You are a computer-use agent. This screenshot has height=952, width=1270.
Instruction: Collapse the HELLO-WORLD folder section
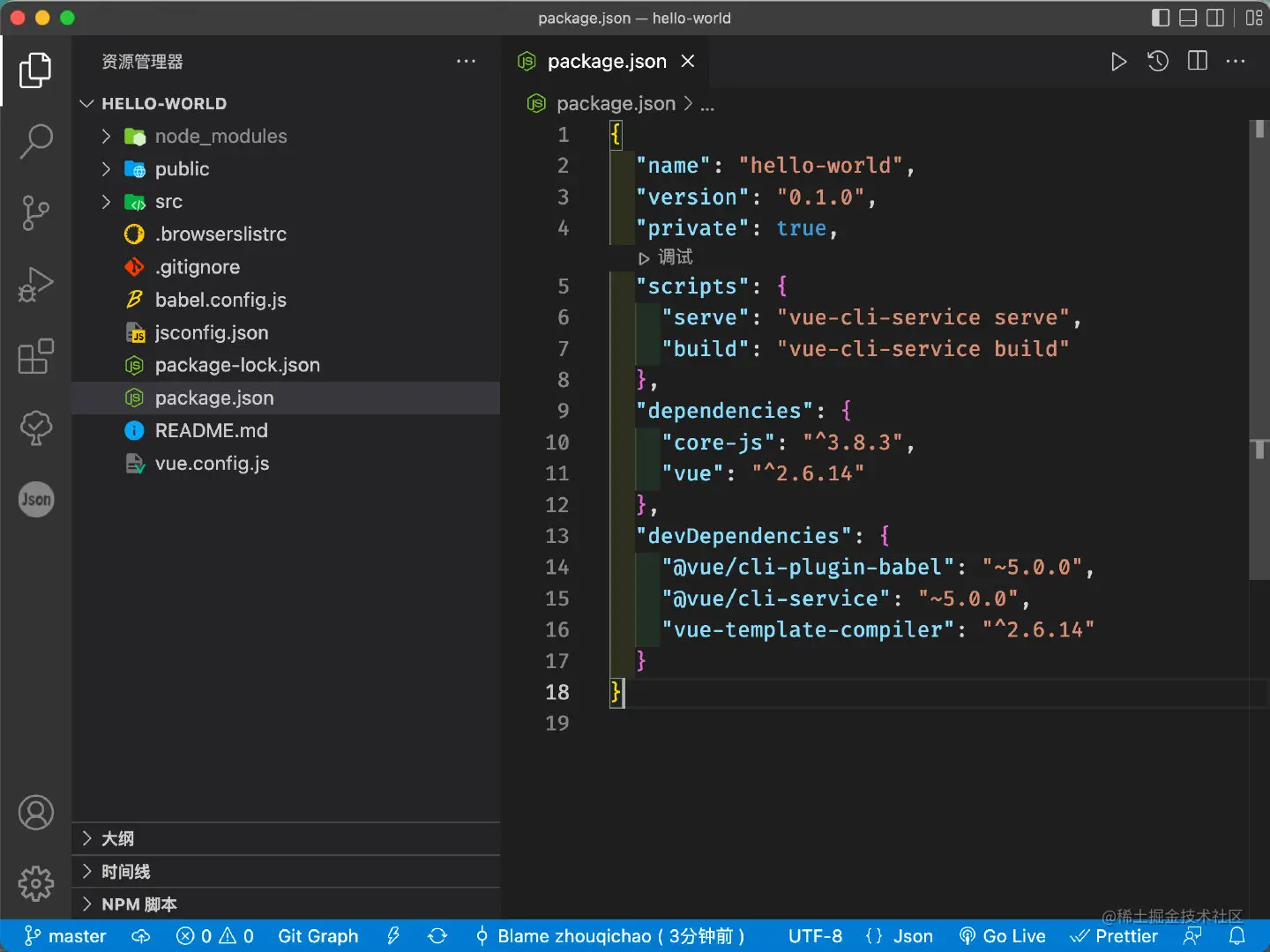(286, 103)
